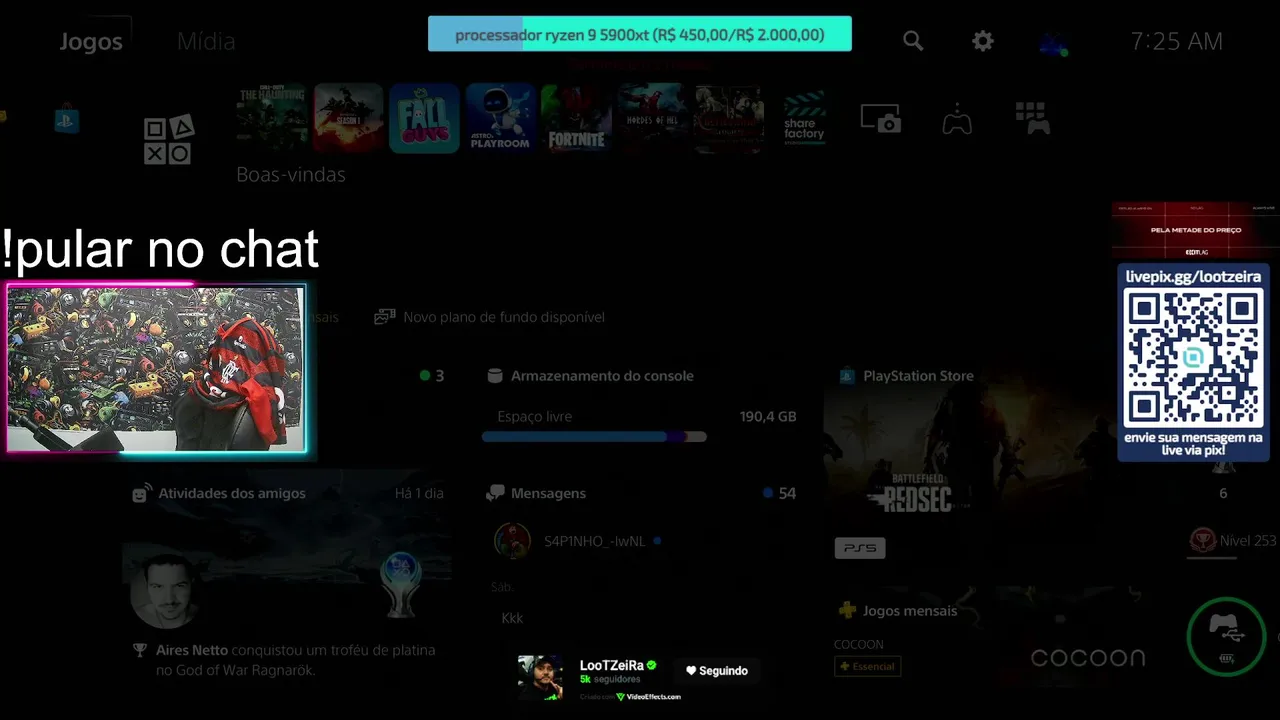Switch to the Jogos tab
The width and height of the screenshot is (1280, 720).
pos(91,42)
